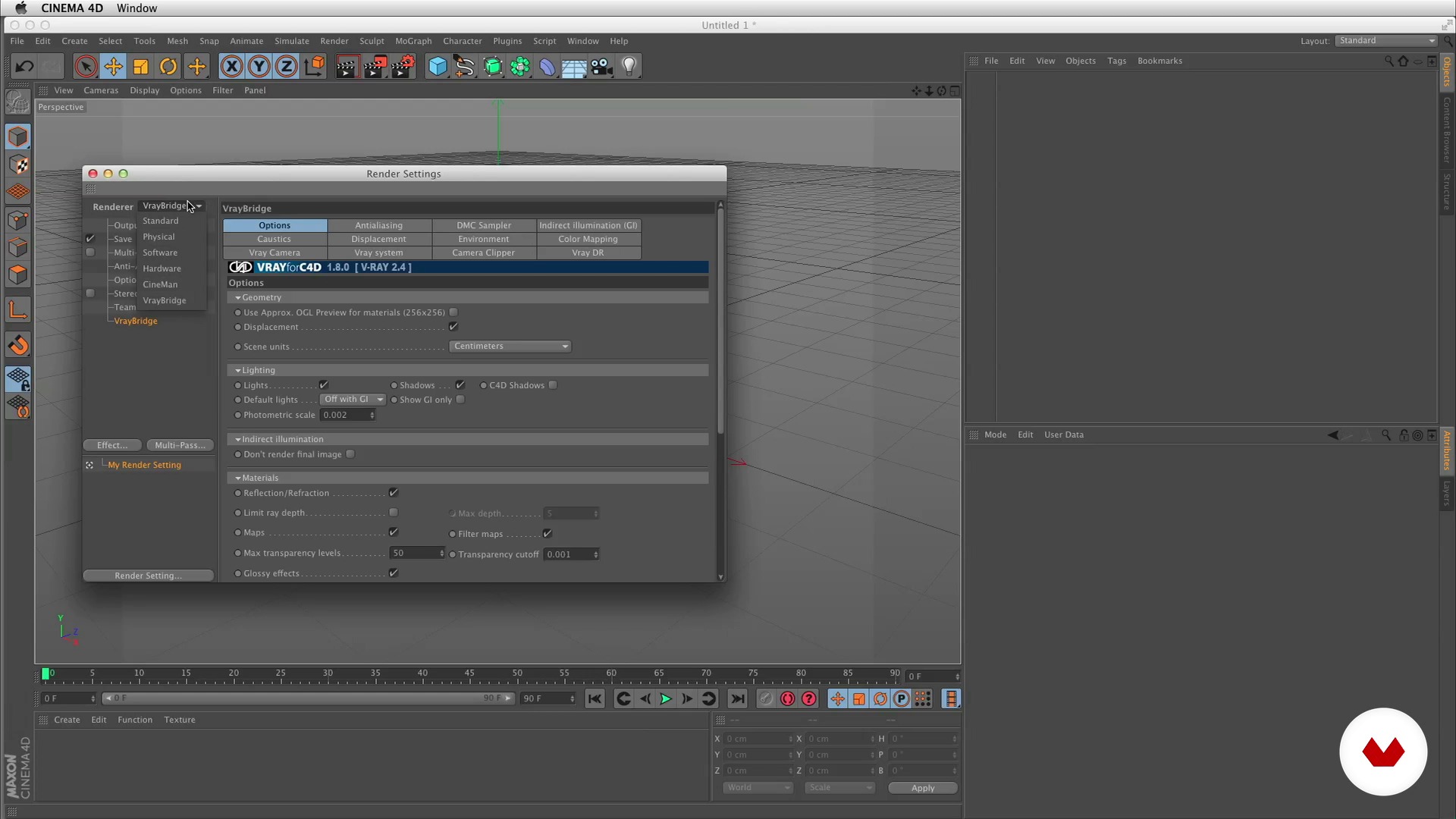Toggle Filter maps checkbox

tap(547, 534)
